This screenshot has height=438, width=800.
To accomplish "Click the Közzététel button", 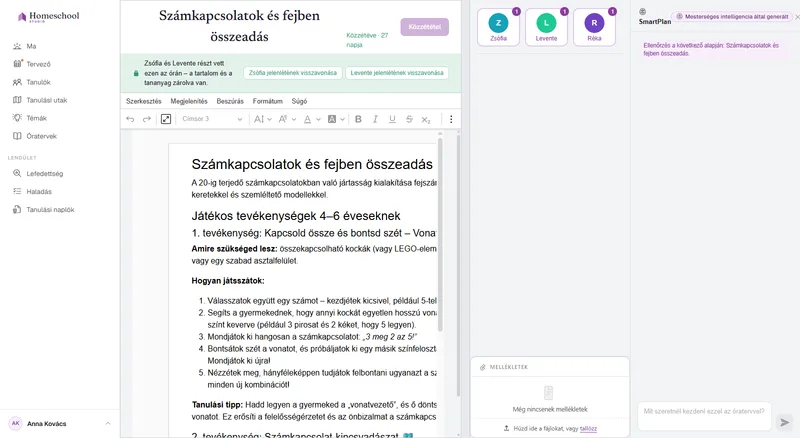I will point(424,27).
